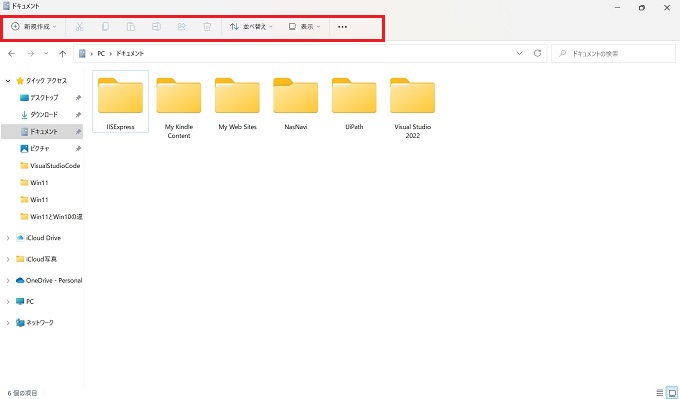Viewport: 680px width, 399px height.
Task: Go back with the left arrow
Action: point(12,54)
